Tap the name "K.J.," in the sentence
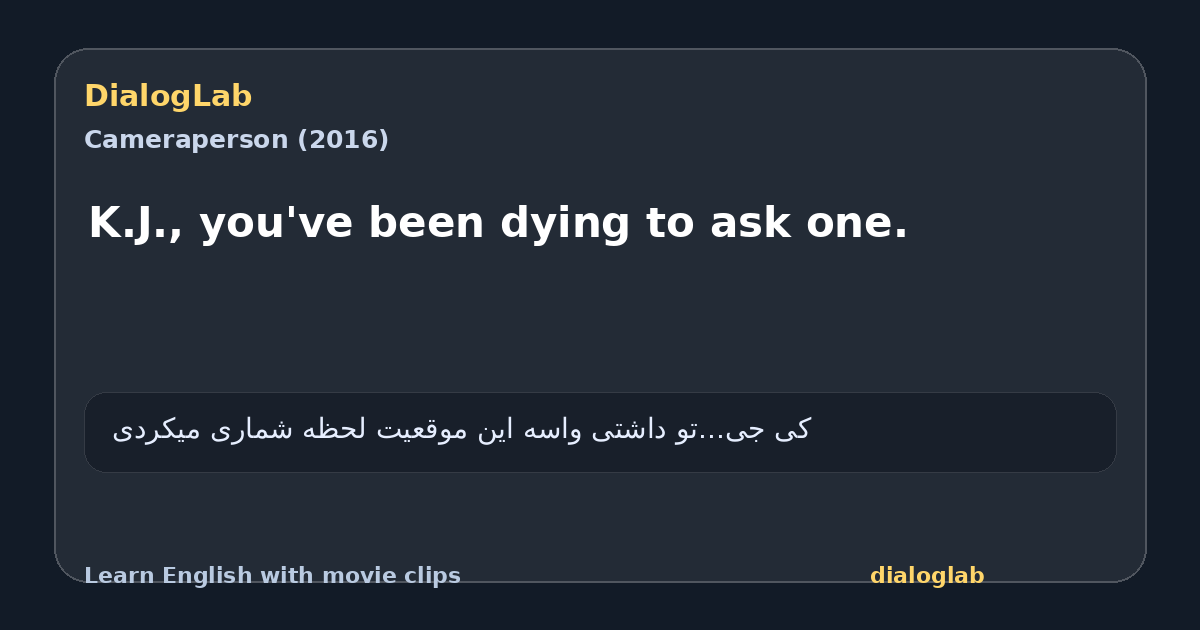 (x=137, y=223)
